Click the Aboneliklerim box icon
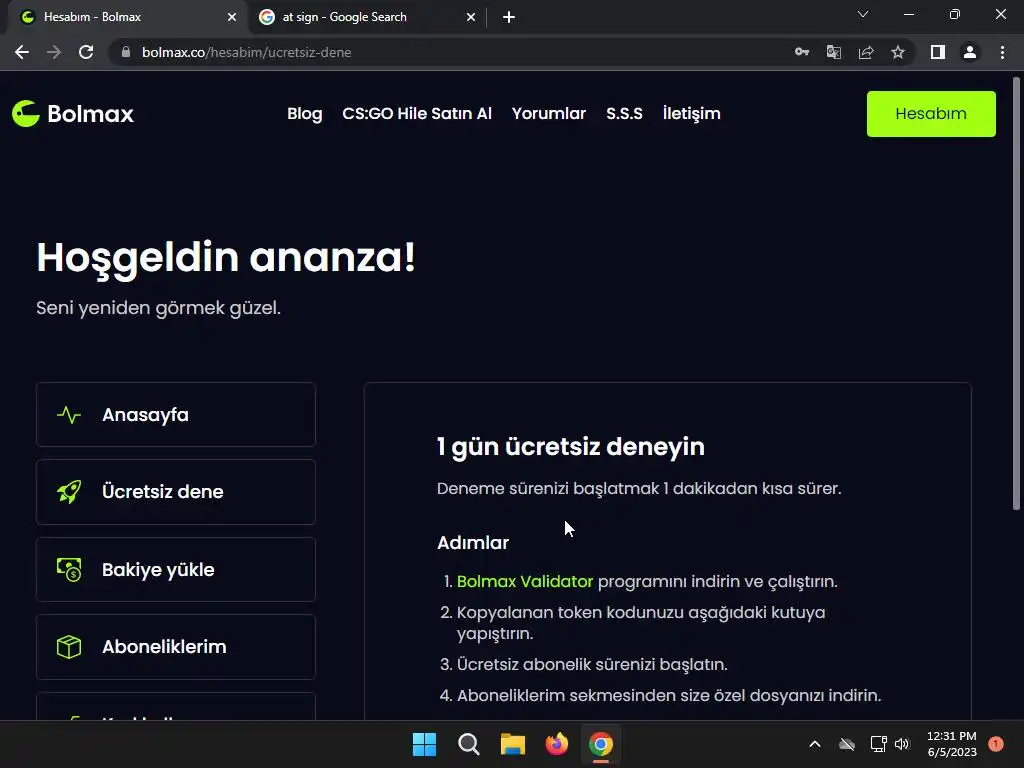 pos(69,647)
